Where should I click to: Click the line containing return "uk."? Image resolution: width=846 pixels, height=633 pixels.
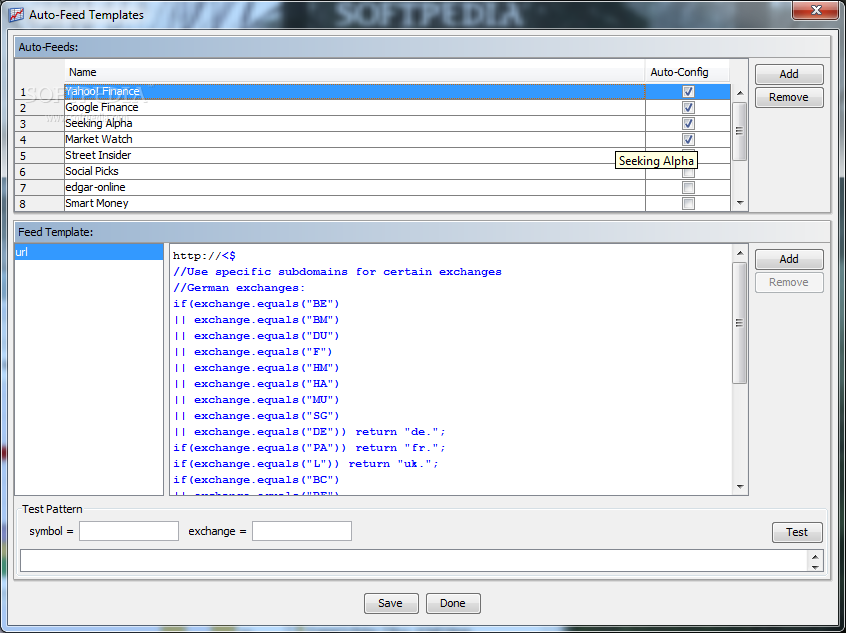tap(306, 464)
